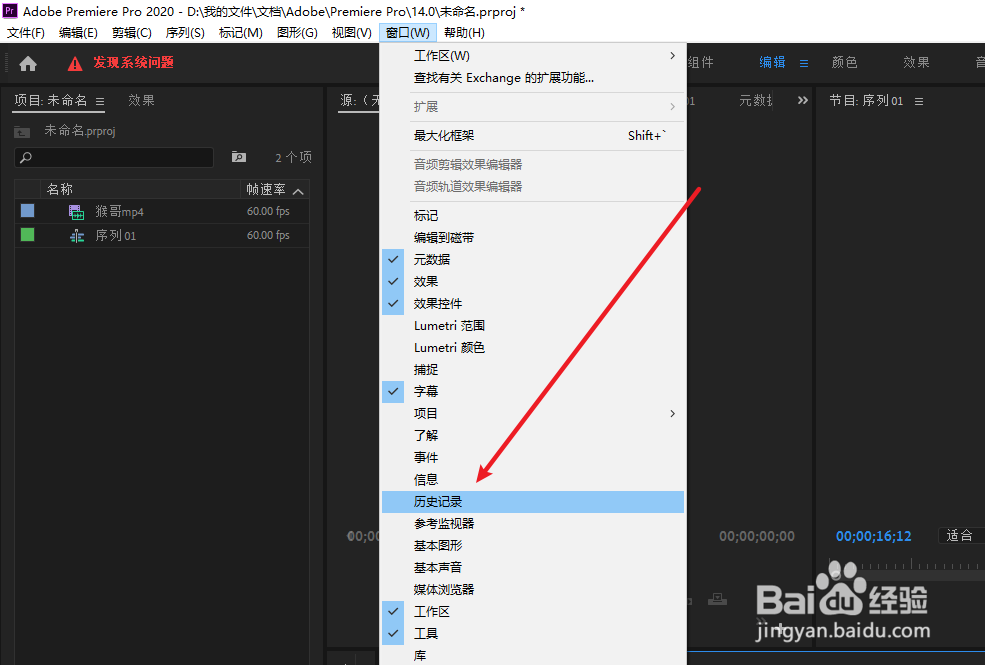Open the 剪辑(C) menu
Image resolution: width=985 pixels, height=665 pixels.
[132, 33]
